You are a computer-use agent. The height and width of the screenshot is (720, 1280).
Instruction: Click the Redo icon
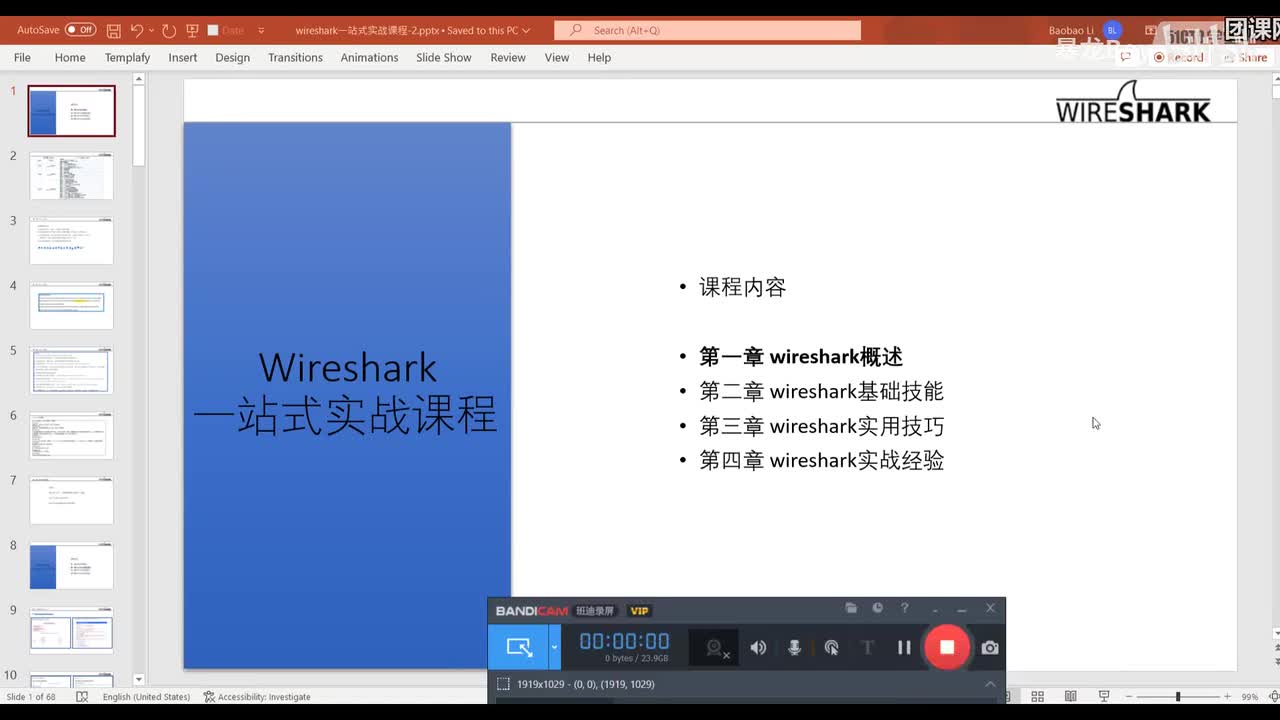coord(168,30)
